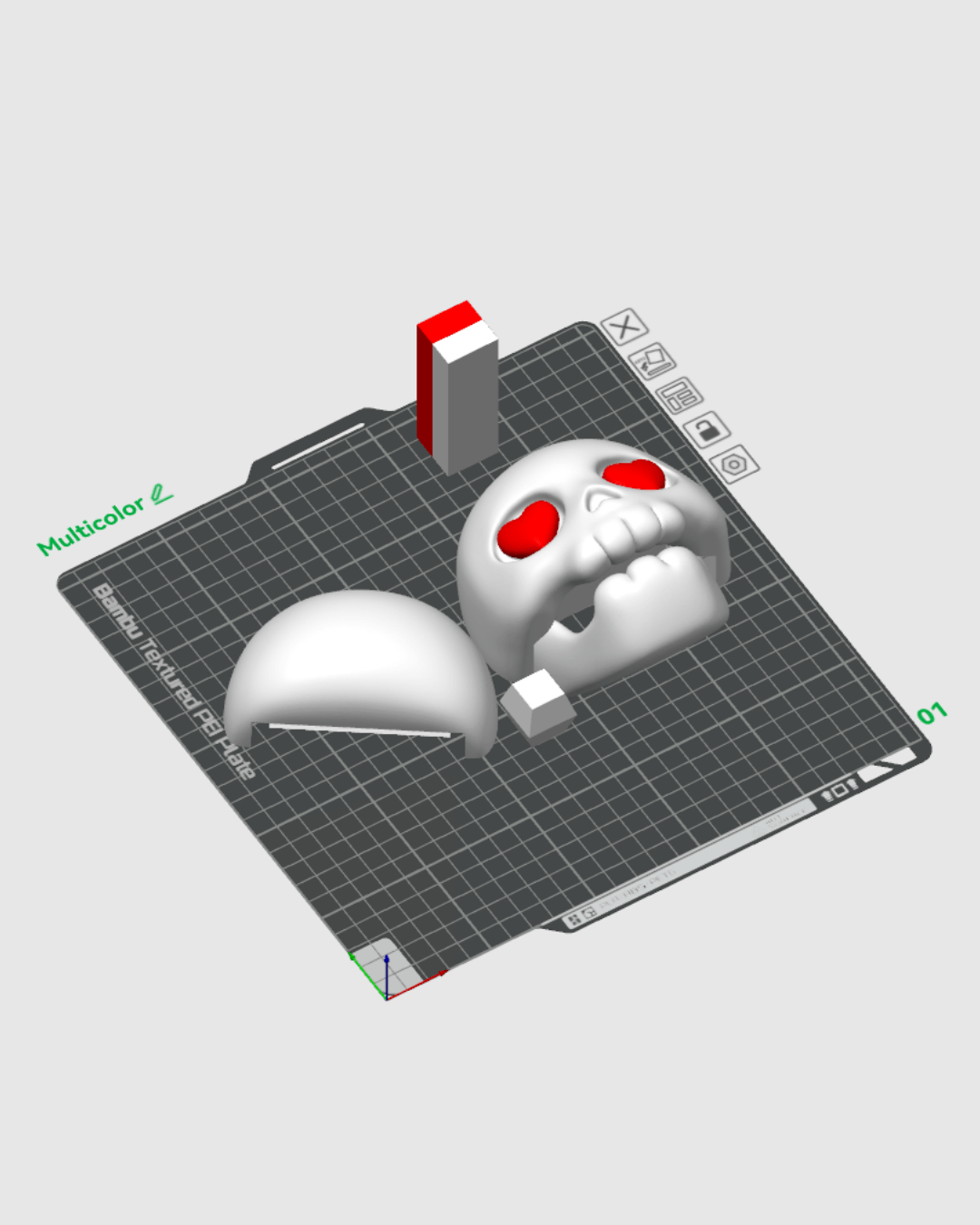Toggle the plate lock padlock icon
The width and height of the screenshot is (980, 1225).
pyautogui.click(x=707, y=429)
